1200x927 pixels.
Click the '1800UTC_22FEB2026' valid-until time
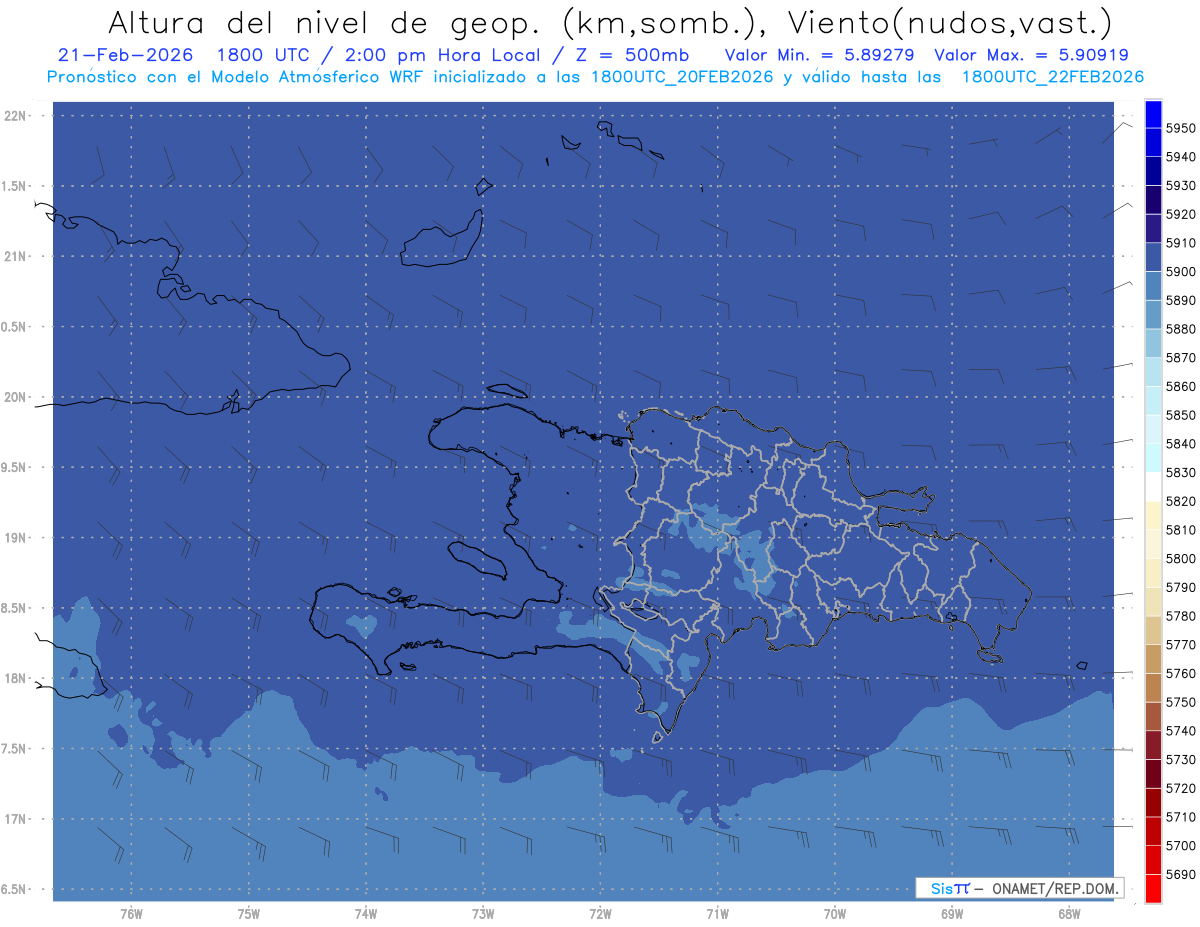(x=1053, y=77)
